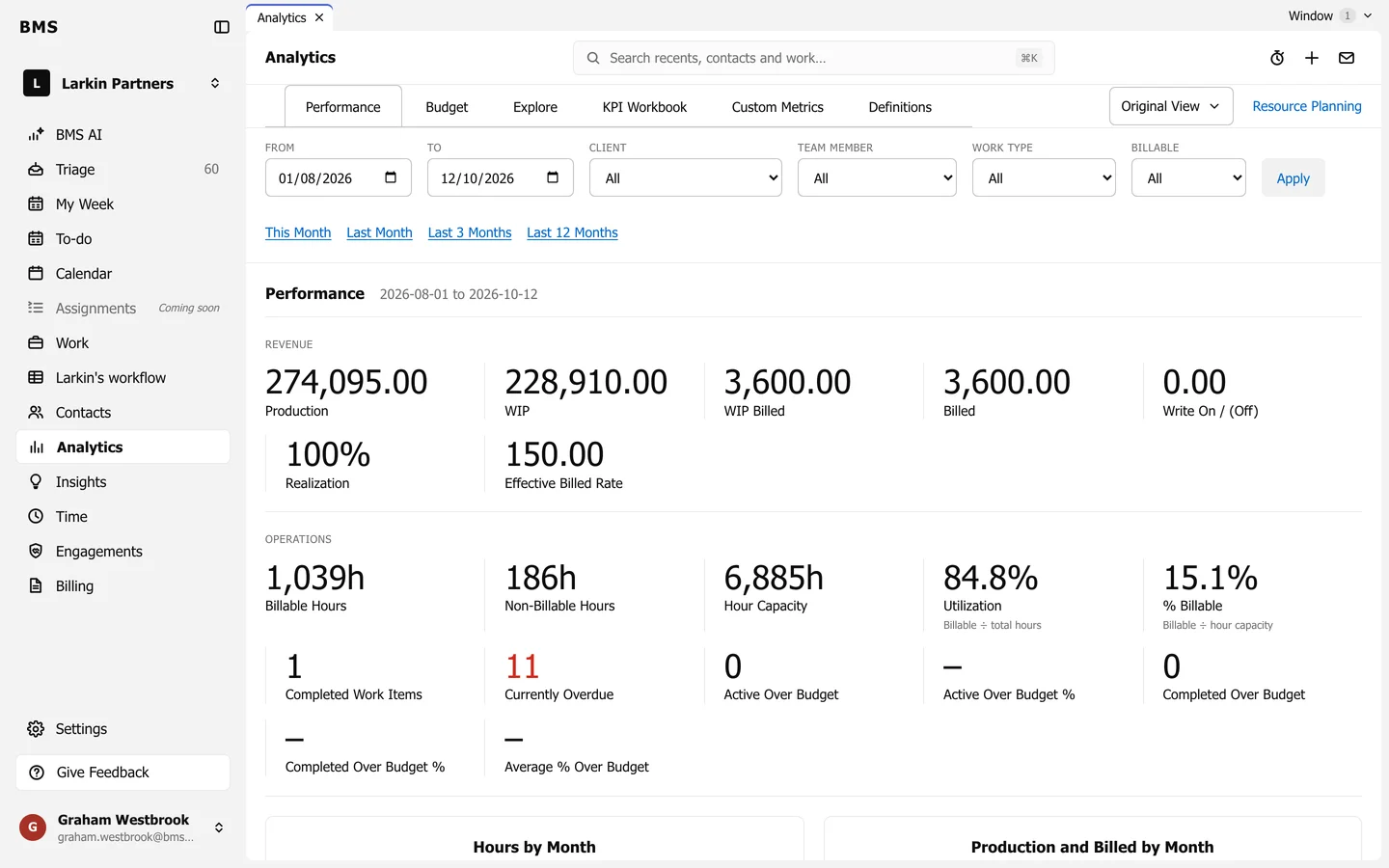
Task: Select the Last 3 Months quick range
Action: [x=470, y=232]
